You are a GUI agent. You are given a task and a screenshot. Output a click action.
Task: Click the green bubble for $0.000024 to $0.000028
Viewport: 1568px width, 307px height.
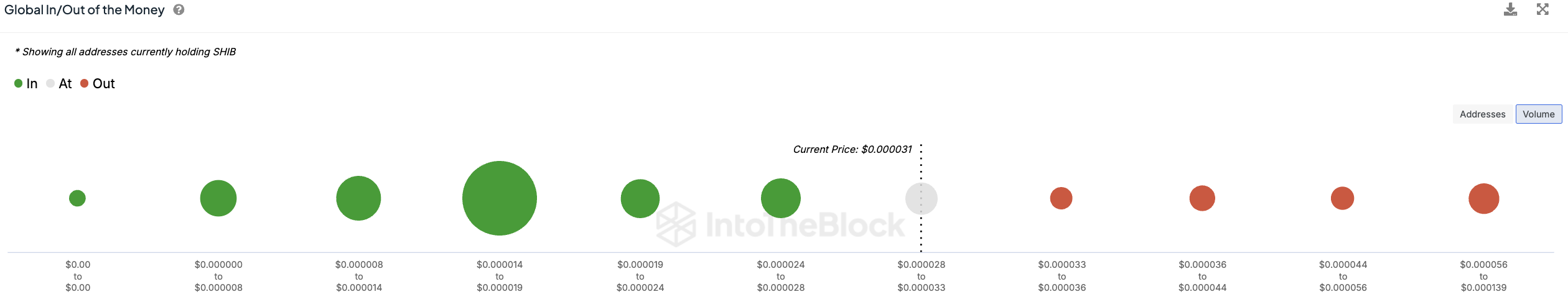coord(781,198)
